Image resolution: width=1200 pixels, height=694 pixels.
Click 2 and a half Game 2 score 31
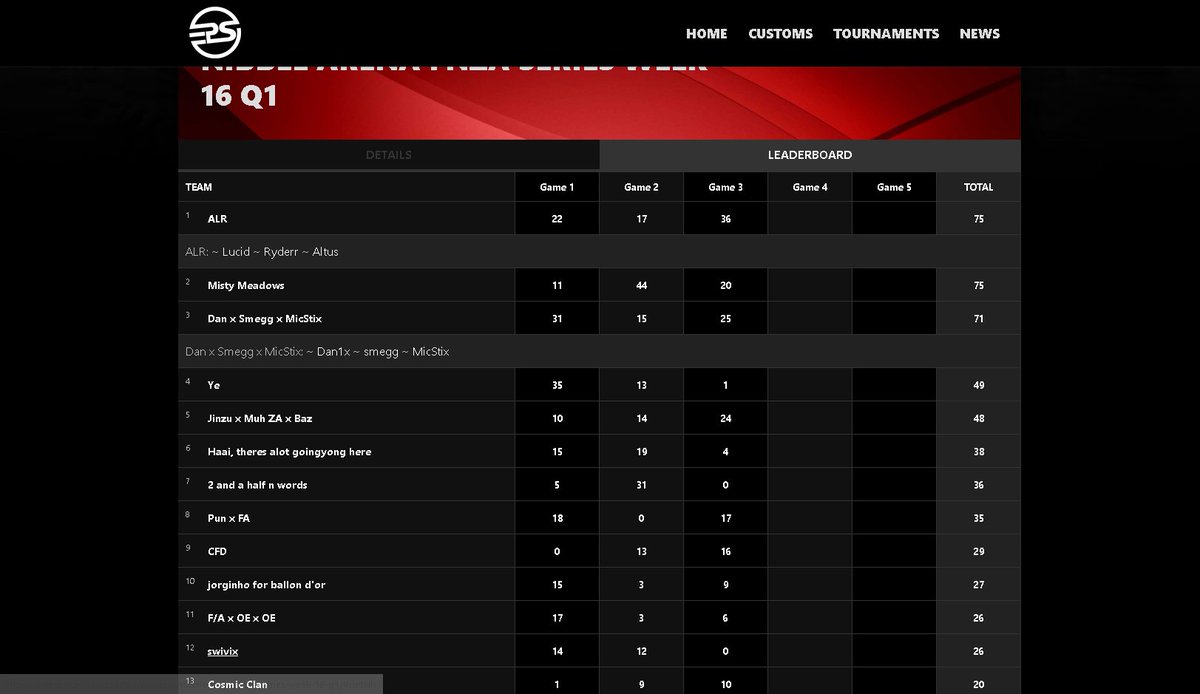tap(641, 485)
